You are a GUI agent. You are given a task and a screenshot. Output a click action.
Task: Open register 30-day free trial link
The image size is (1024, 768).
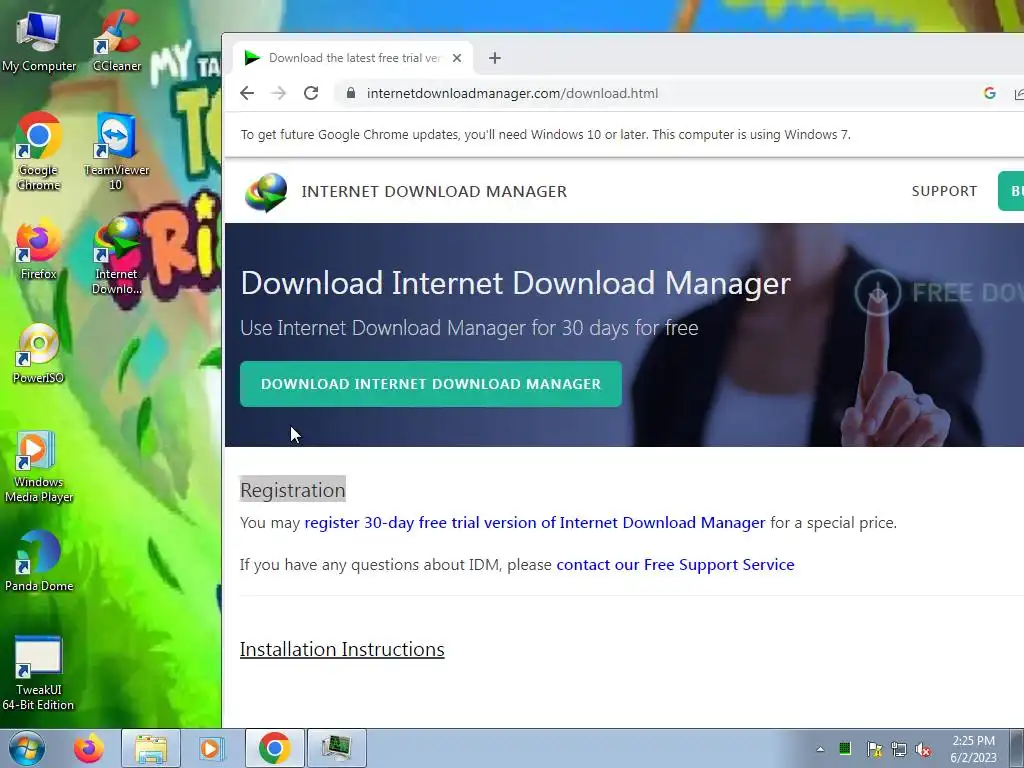[x=535, y=523]
